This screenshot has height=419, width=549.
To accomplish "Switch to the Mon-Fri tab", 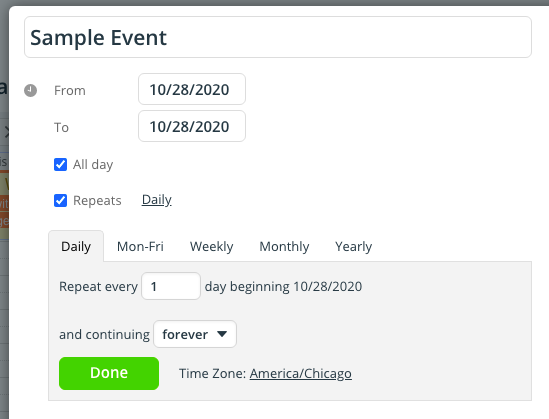I will point(140,246).
